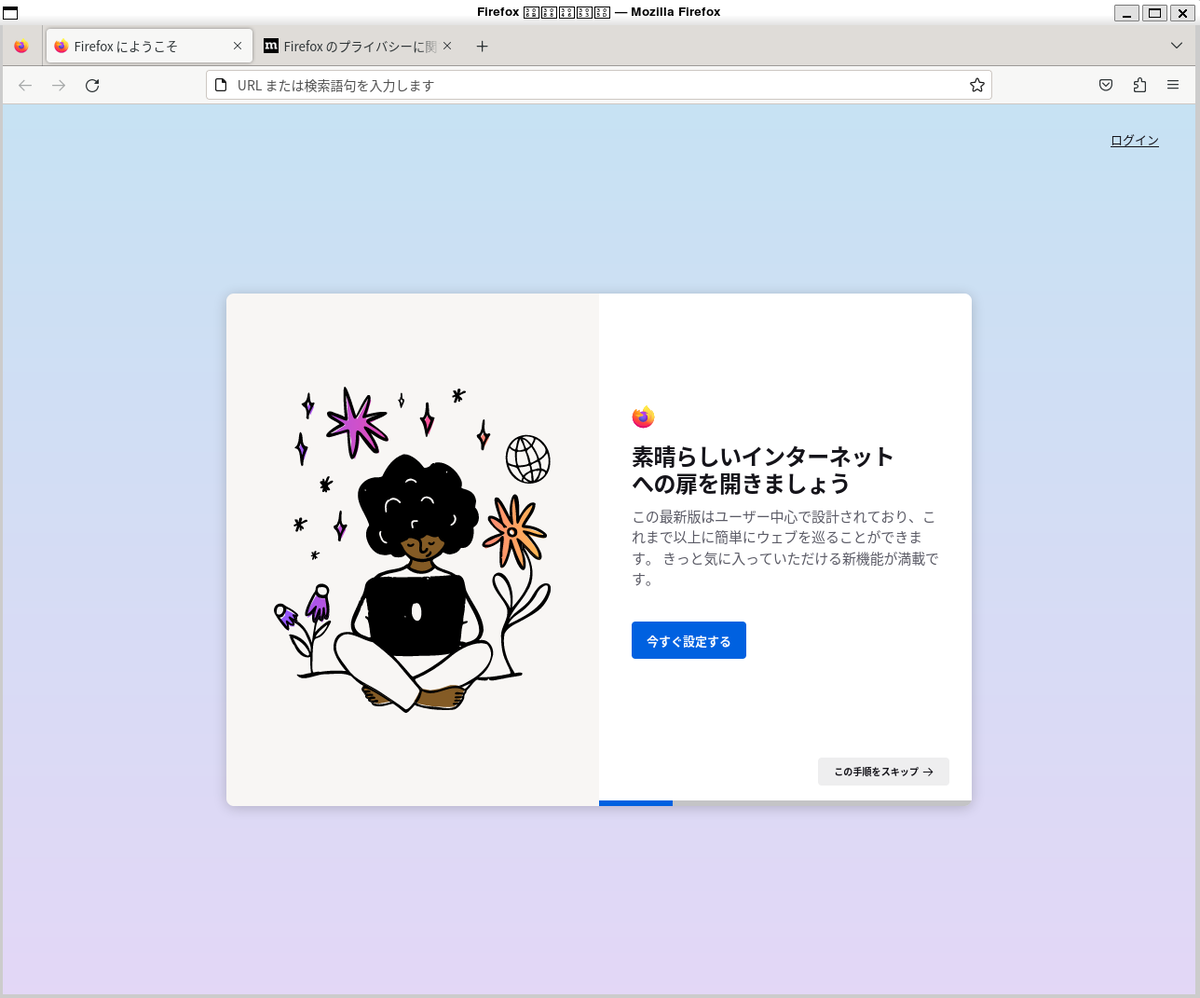Bookmark this page with star icon
Screen dimensions: 1200x998
[977, 85]
